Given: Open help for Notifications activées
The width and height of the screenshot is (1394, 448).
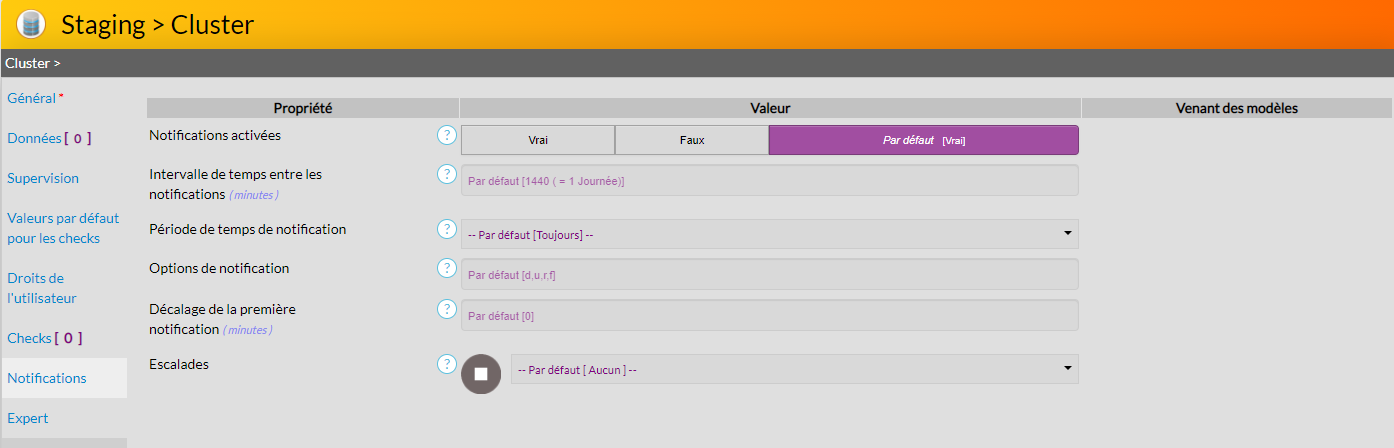Looking at the screenshot, I should tap(446, 135).
